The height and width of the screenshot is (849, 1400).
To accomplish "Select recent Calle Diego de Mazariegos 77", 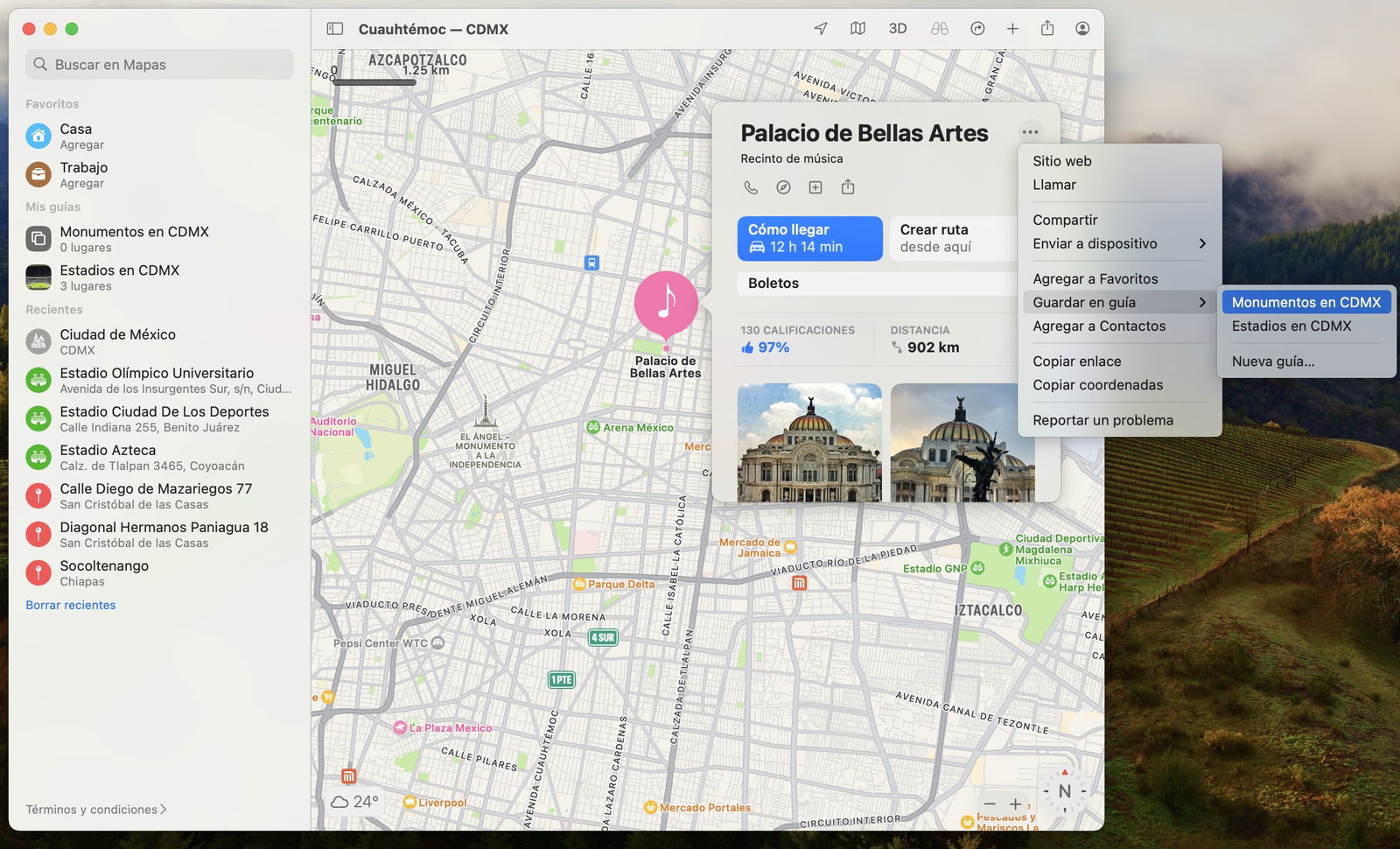I will point(159,495).
